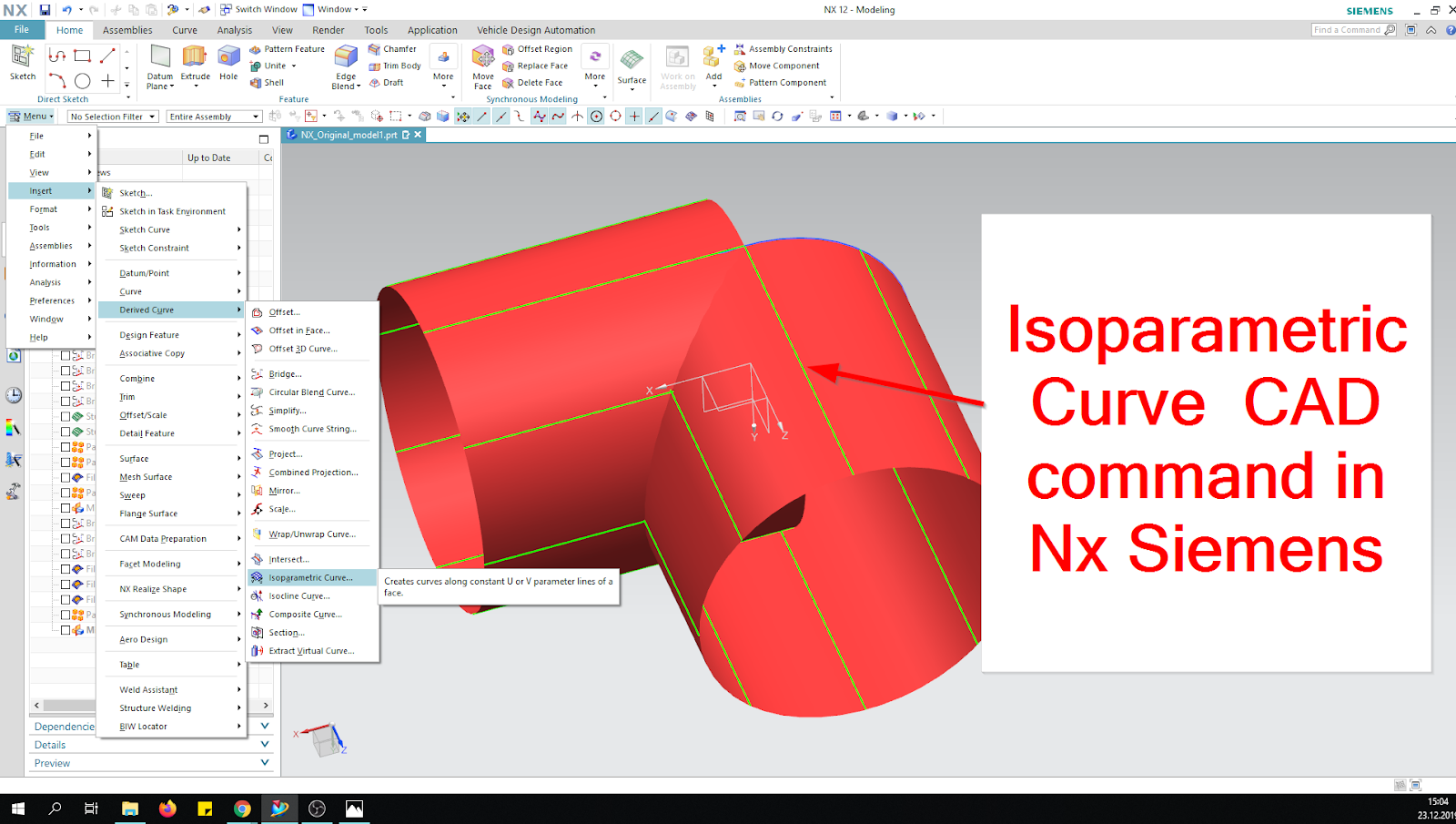The height and width of the screenshot is (824, 1456).
Task: Select Pattern Feature command
Action: [287, 49]
